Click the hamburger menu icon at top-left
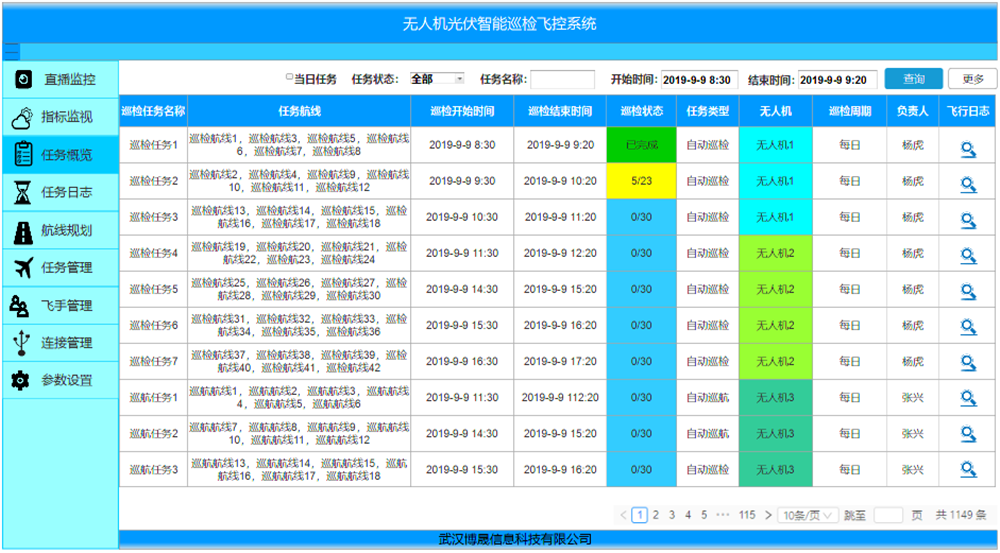The height and width of the screenshot is (553, 1000). click(x=12, y=51)
